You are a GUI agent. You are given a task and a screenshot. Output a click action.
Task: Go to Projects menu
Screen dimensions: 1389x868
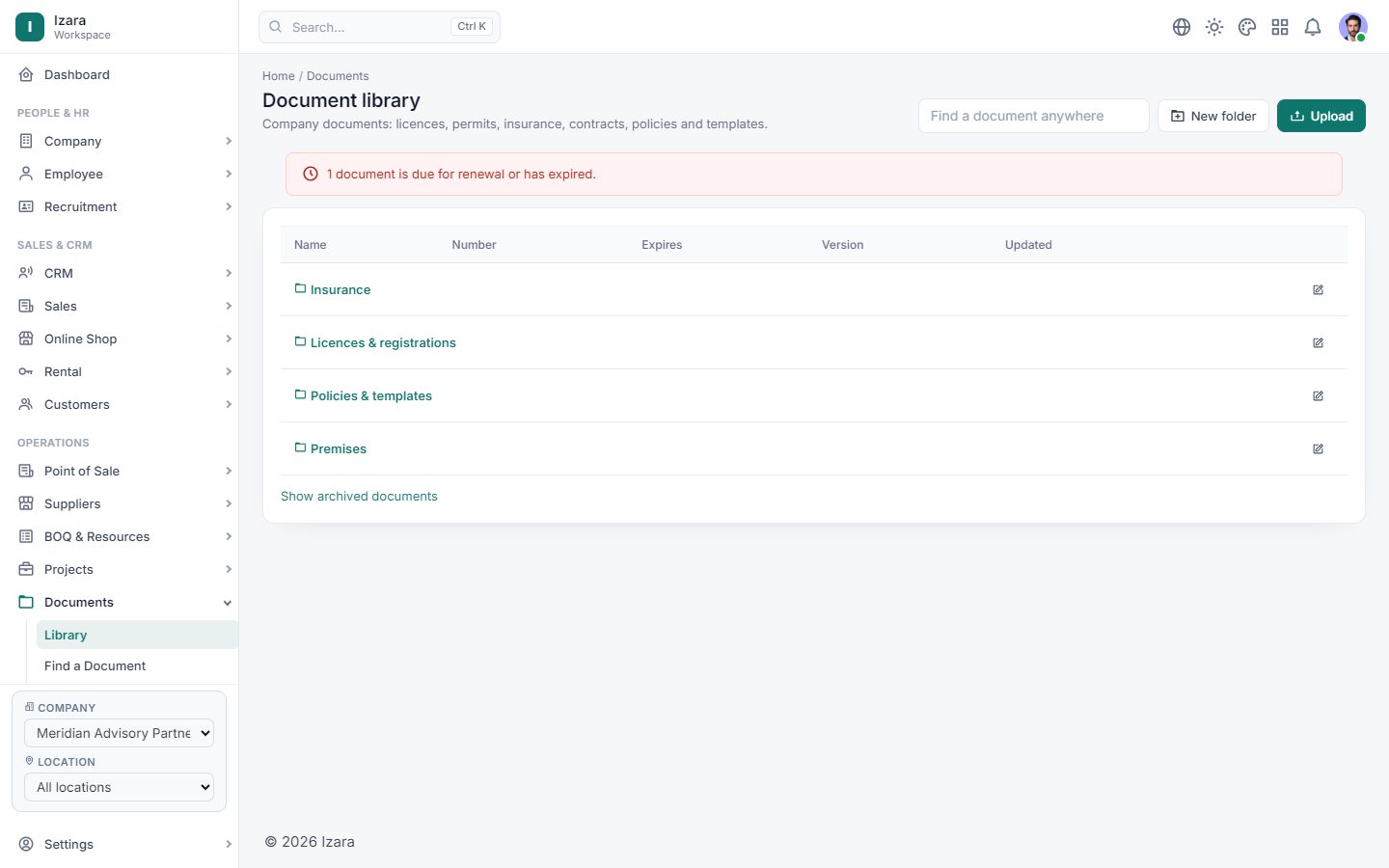[125, 569]
